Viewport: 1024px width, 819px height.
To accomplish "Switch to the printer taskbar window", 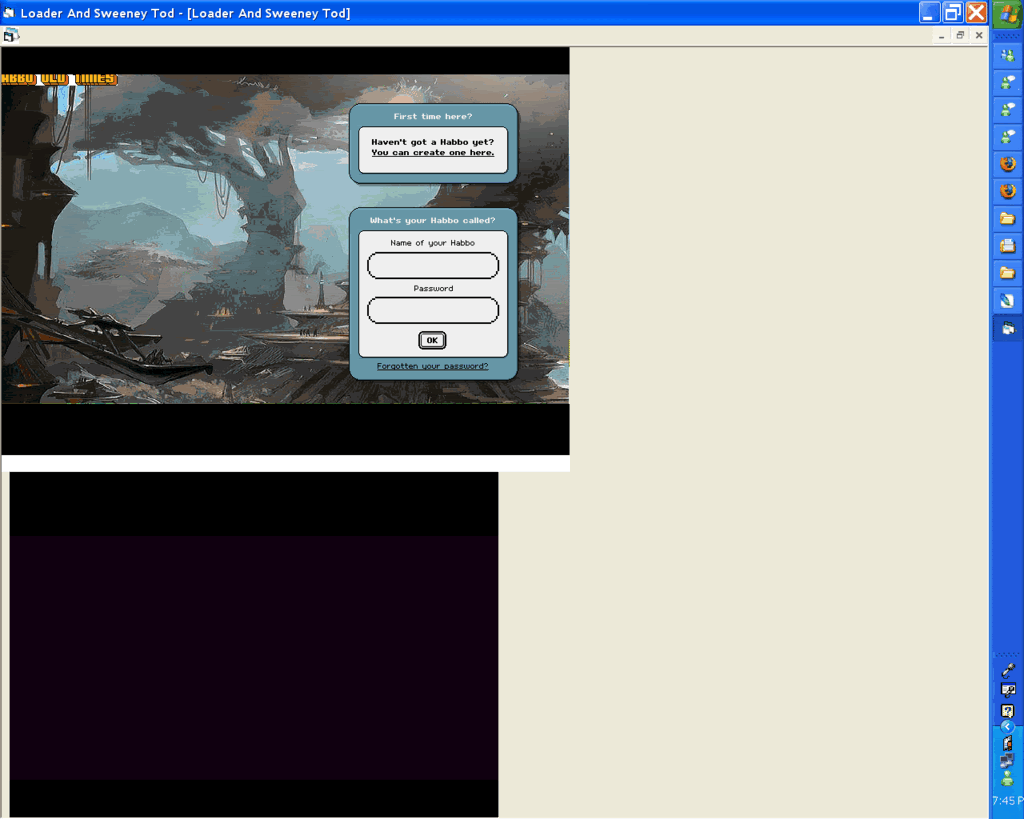I will (x=1007, y=245).
